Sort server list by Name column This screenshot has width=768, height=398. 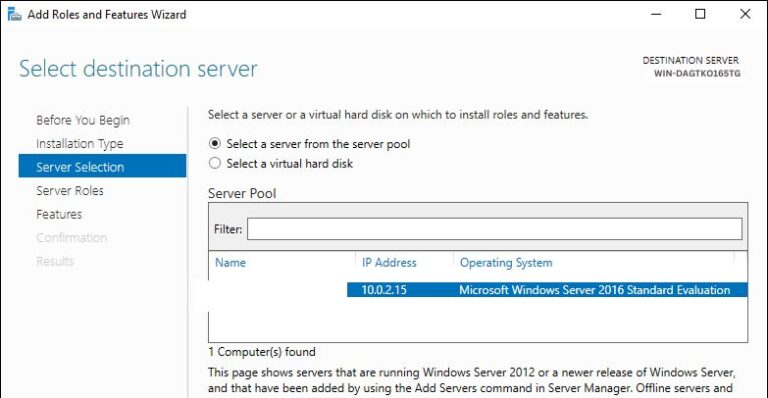[x=230, y=262]
